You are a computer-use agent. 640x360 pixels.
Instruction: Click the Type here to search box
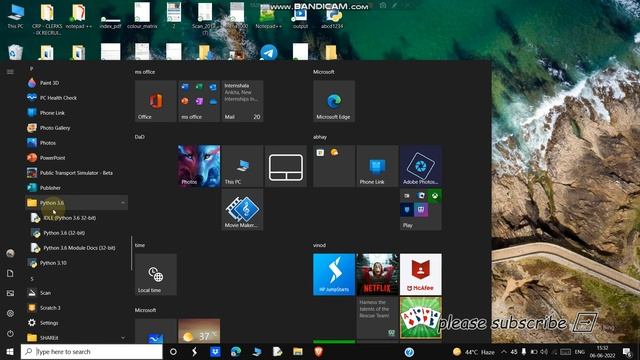click(92, 351)
